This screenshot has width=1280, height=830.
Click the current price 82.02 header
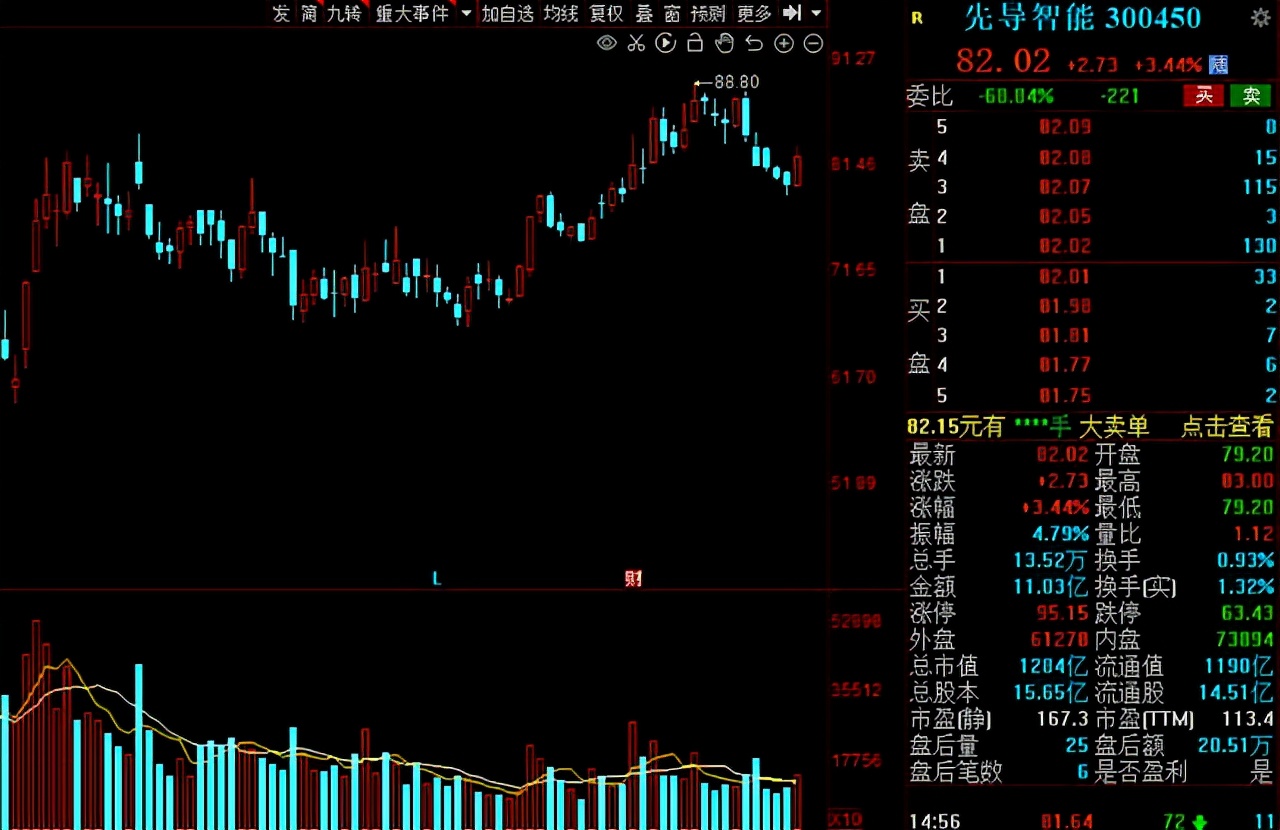(x=1003, y=61)
